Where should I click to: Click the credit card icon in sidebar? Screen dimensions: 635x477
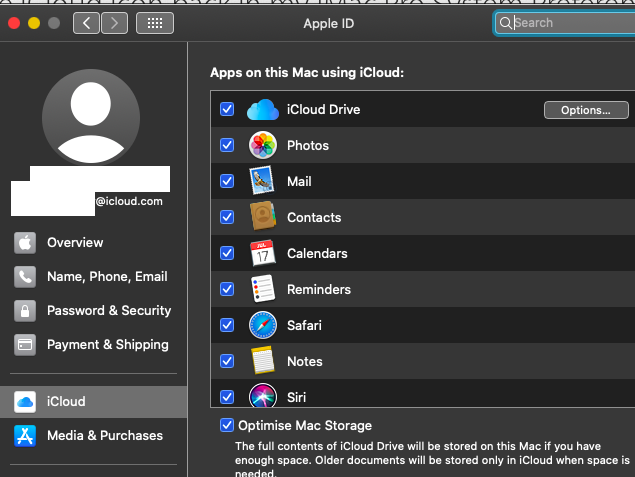tap(25, 345)
